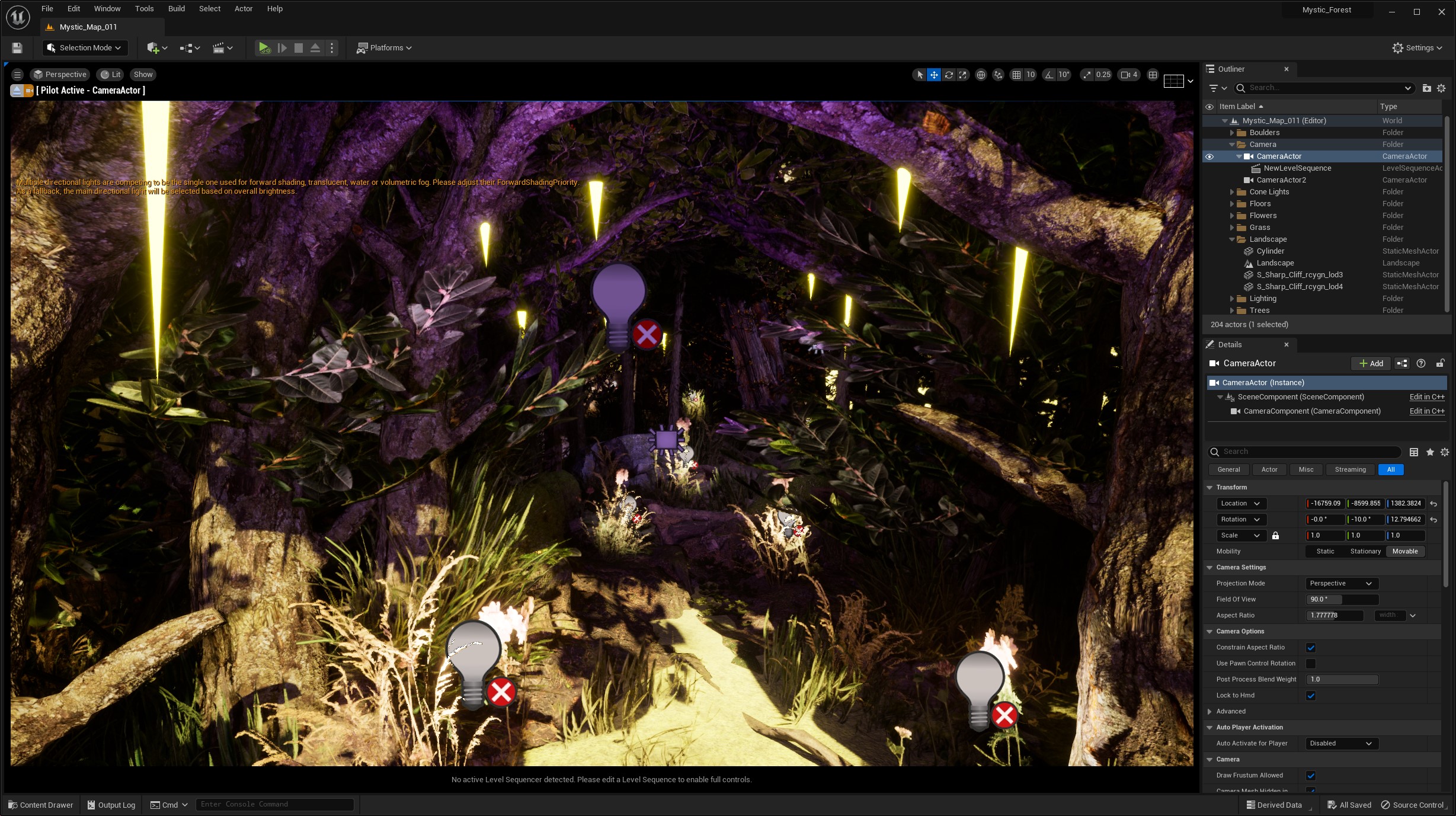1456x816 pixels.
Task: Enable Use Pawn Control Rotation checkbox
Action: tap(1311, 664)
